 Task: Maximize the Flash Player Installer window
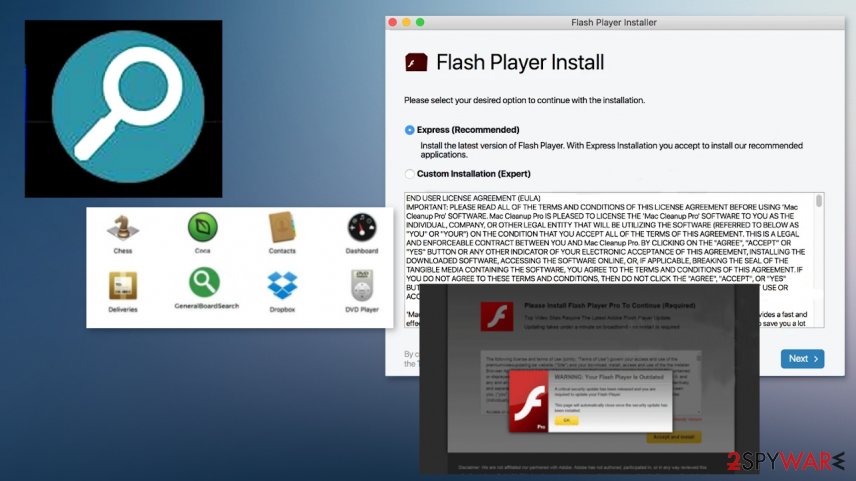[x=420, y=22]
